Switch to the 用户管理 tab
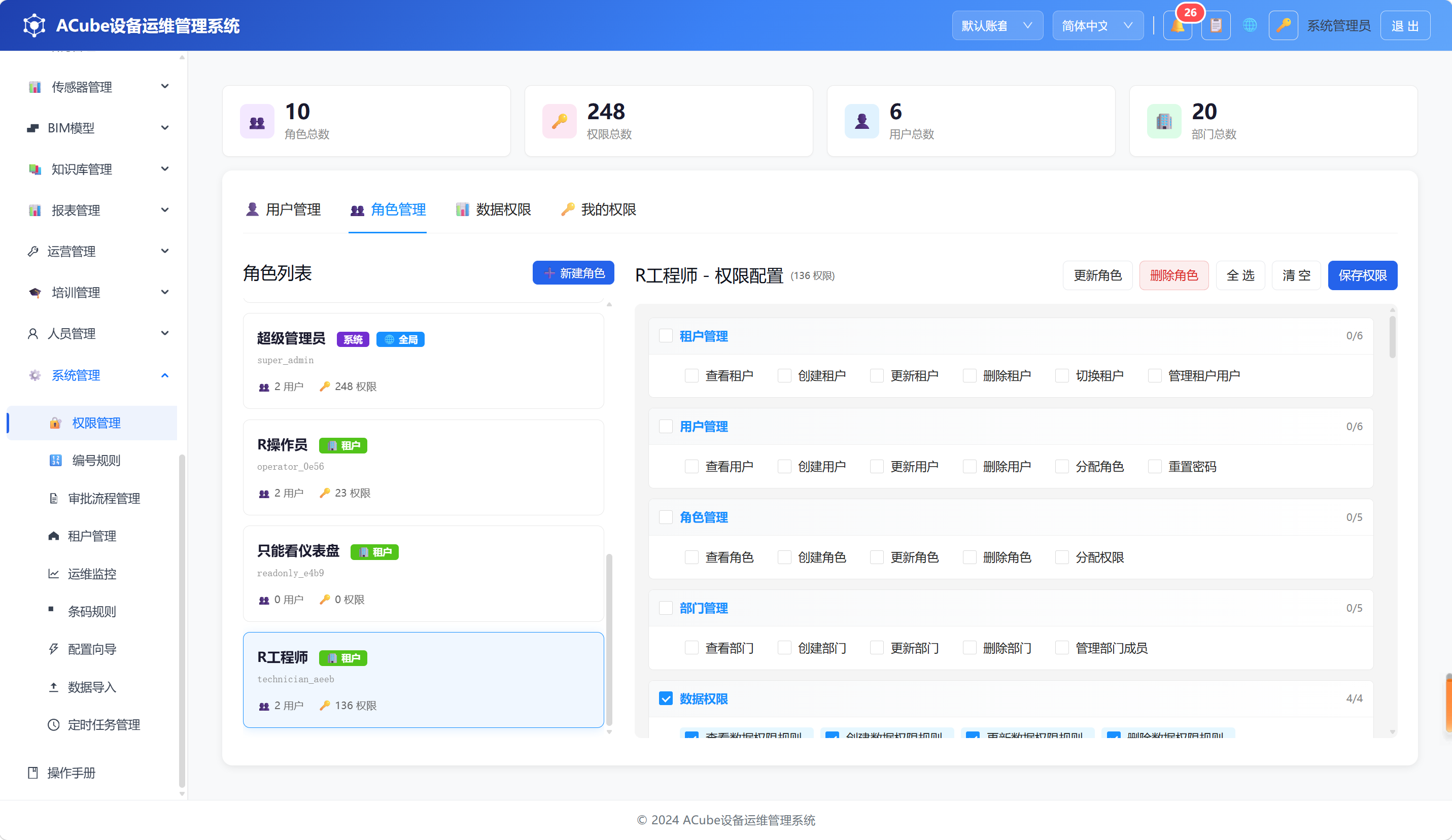 (x=283, y=209)
